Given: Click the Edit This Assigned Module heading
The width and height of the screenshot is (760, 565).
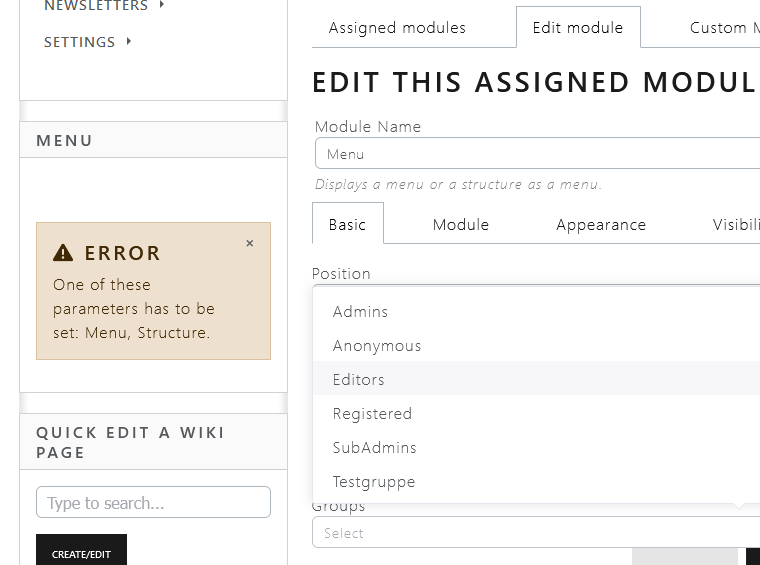Looking at the screenshot, I should [x=536, y=82].
